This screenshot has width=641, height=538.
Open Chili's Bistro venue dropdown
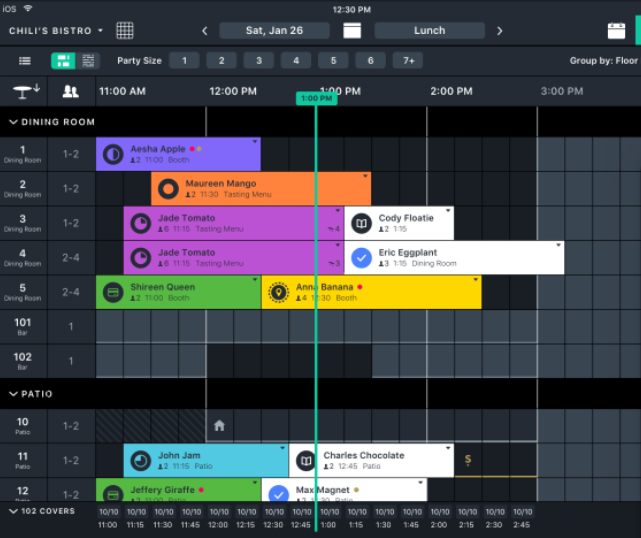pos(56,31)
